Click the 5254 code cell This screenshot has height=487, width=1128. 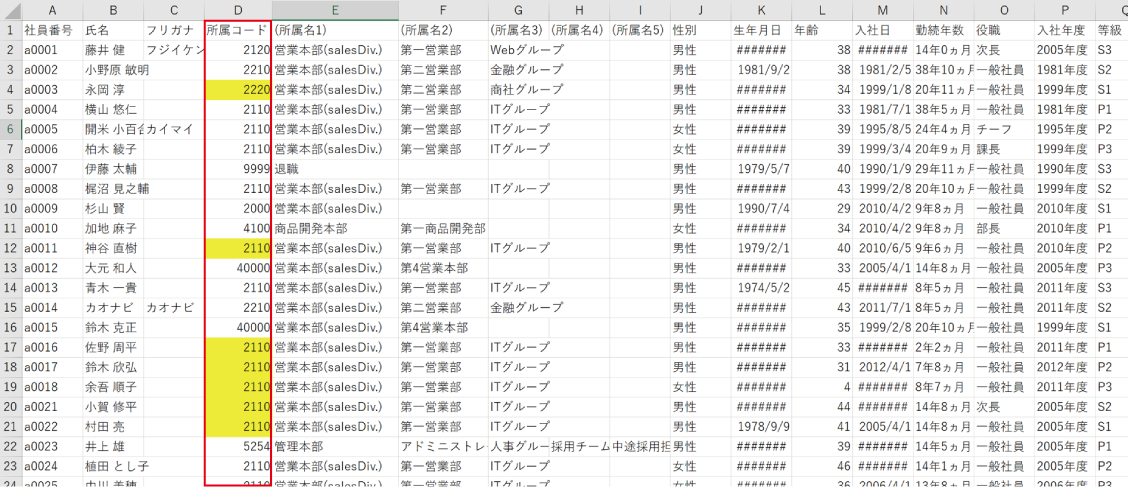(x=237, y=446)
